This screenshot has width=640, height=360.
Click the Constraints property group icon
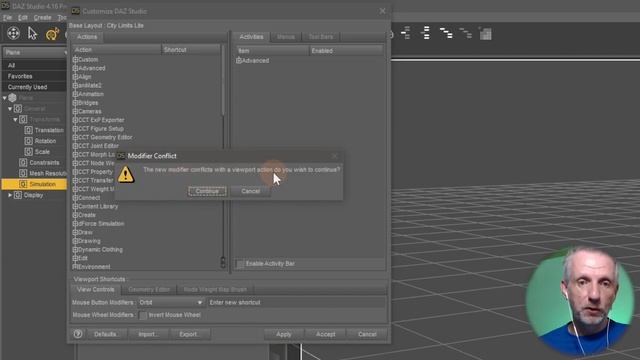tap(23, 162)
